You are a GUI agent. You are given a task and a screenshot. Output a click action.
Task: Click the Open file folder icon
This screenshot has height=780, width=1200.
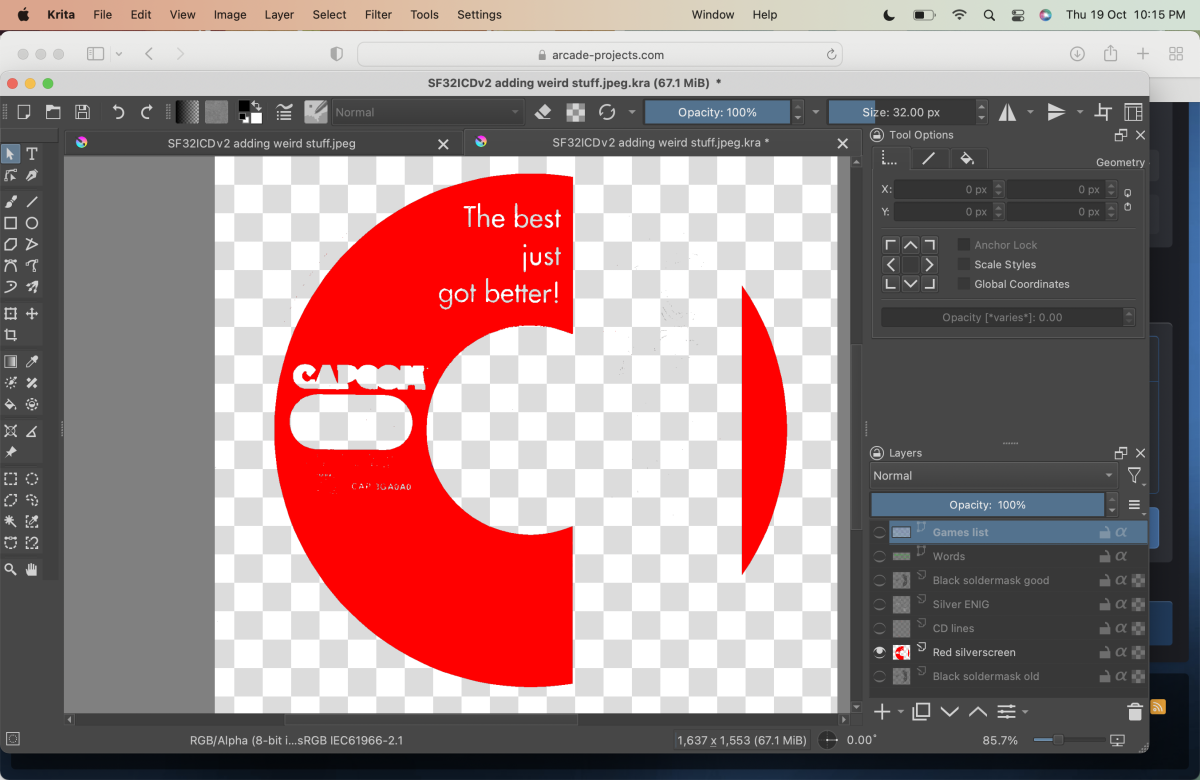[53, 112]
